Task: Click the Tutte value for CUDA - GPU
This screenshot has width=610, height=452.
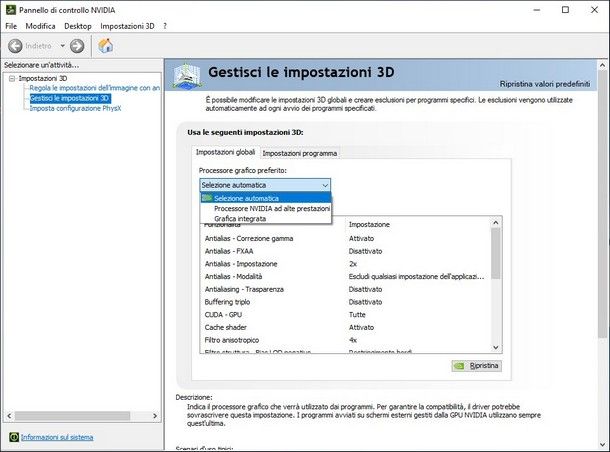Action: pos(357,315)
